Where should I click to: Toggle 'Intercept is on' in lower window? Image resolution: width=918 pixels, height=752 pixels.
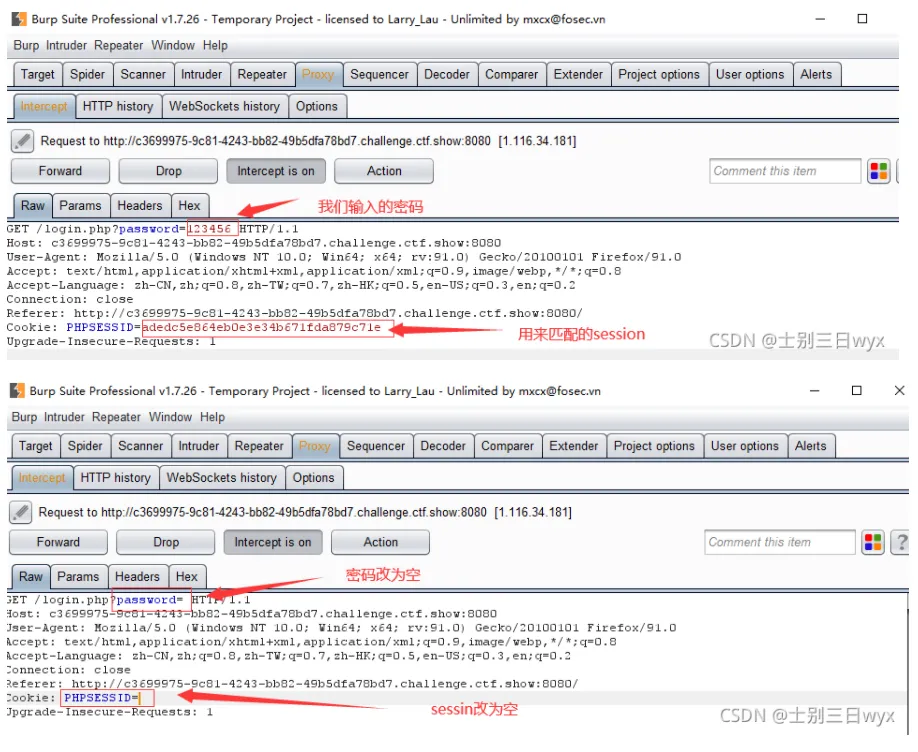[273, 542]
